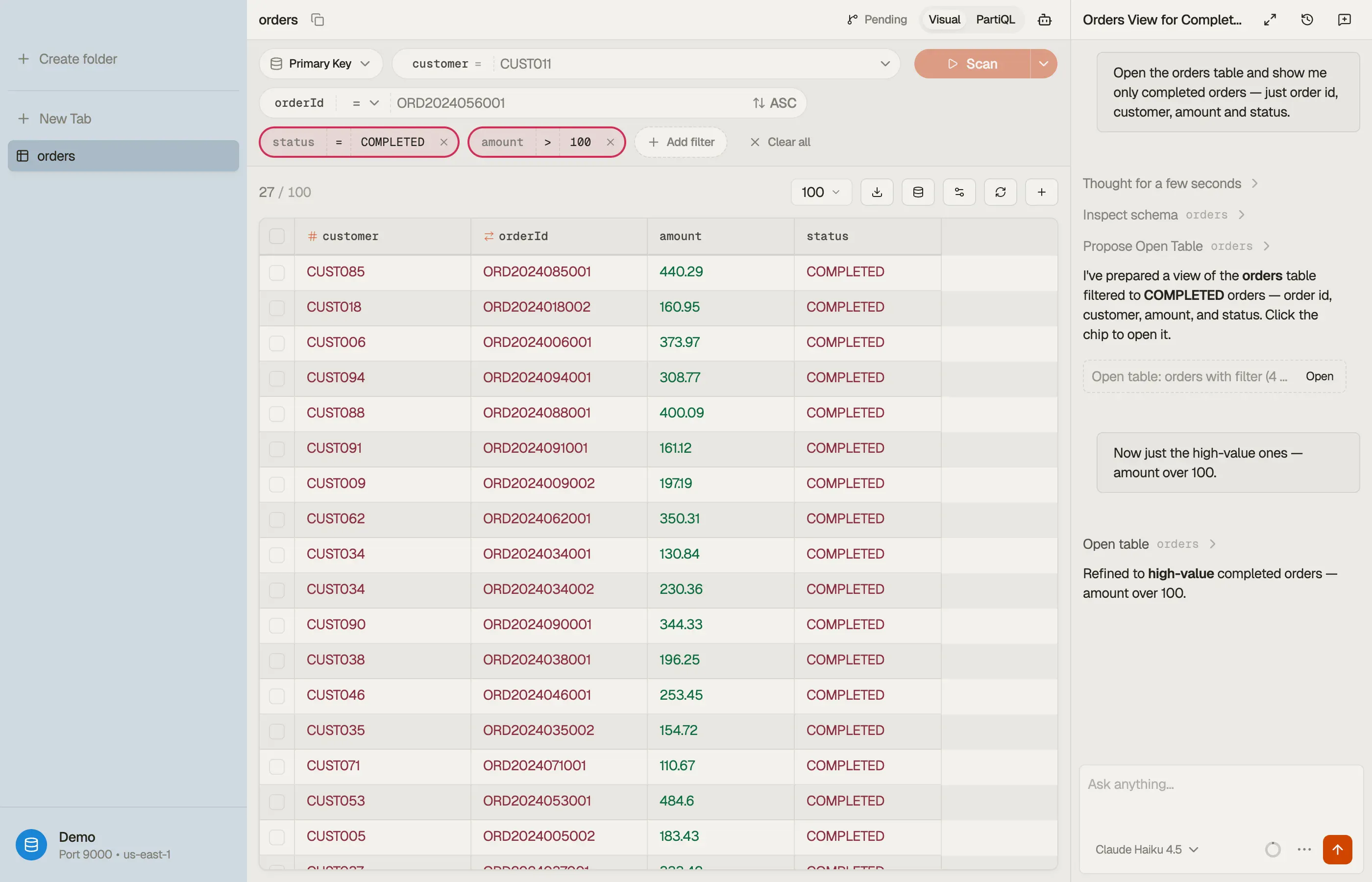Start a new chat conversation icon
The width and height of the screenshot is (1372, 882).
pyautogui.click(x=1345, y=20)
